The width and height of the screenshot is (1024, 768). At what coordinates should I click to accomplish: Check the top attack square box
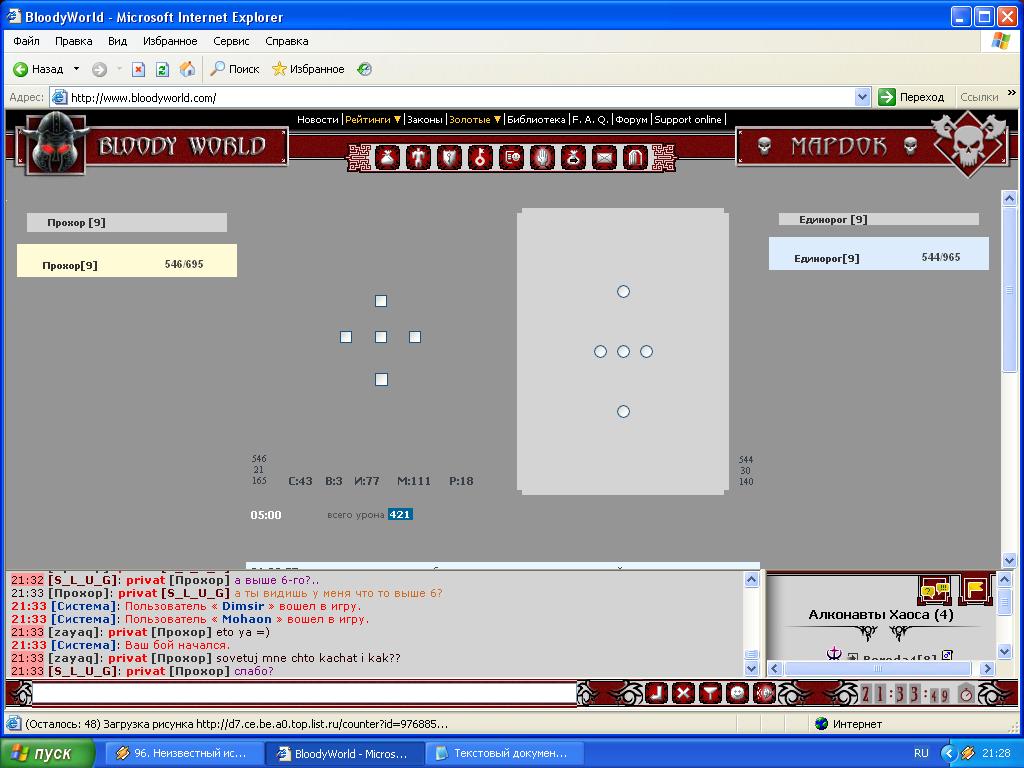click(381, 301)
